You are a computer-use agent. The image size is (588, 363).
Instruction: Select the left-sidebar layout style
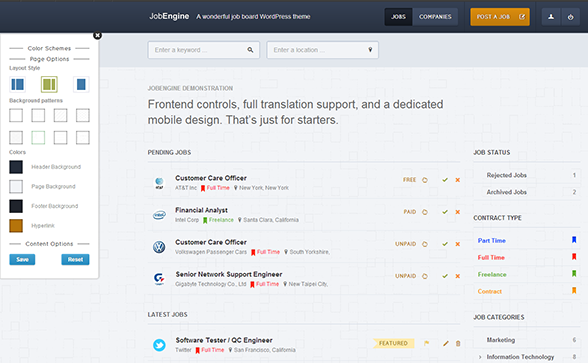[17, 84]
